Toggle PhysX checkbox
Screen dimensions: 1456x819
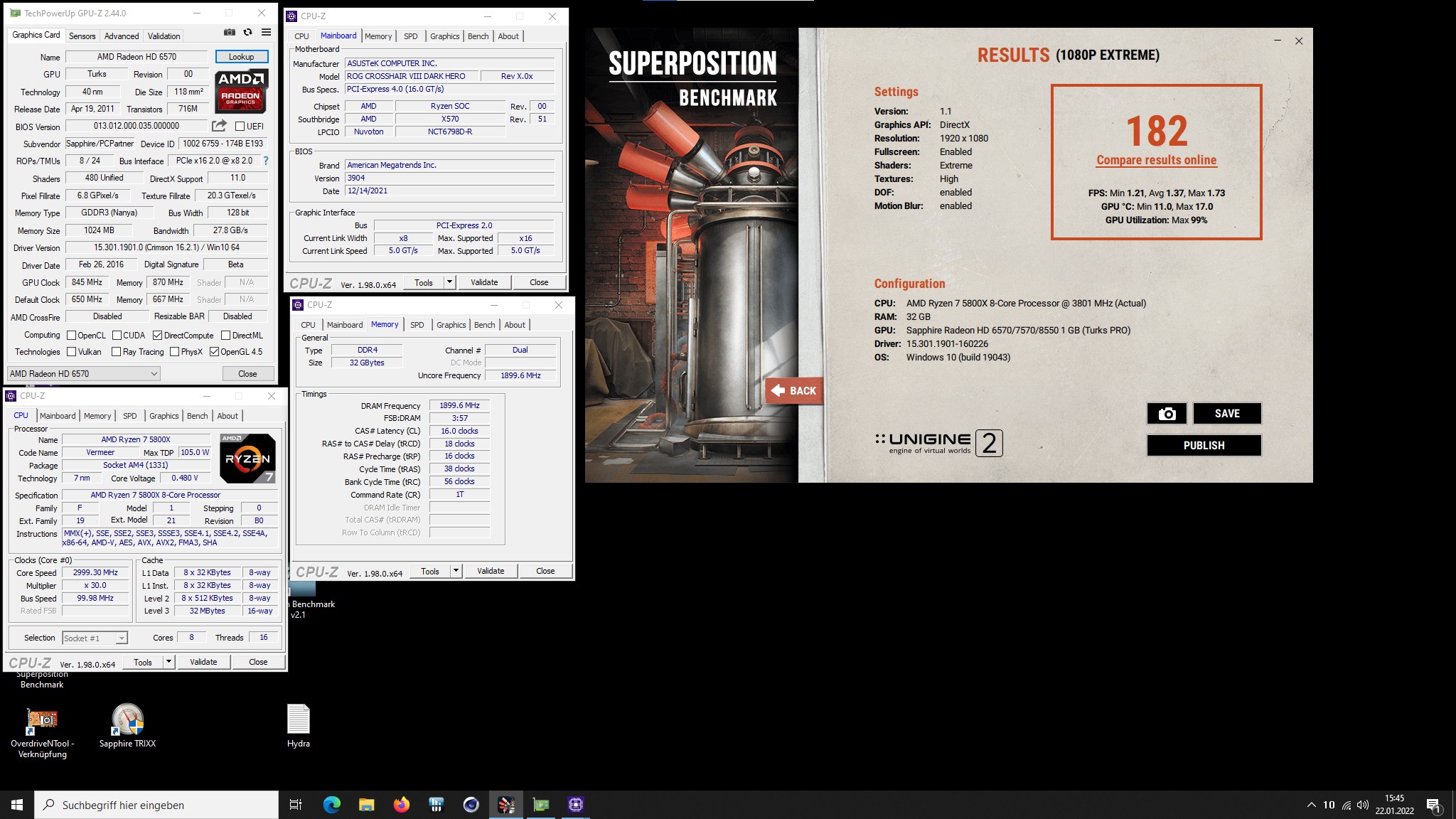tap(174, 352)
